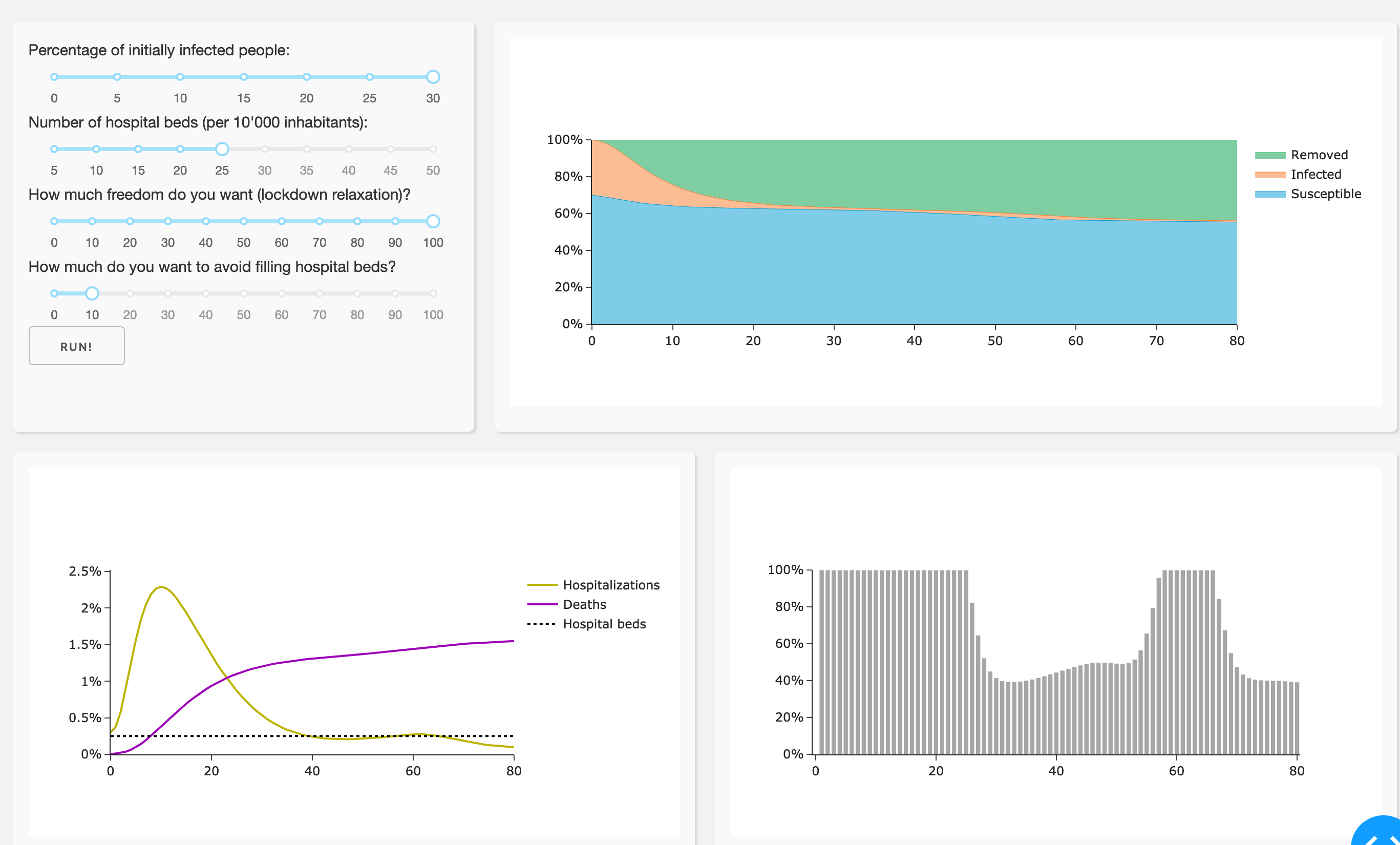Click the initially infected slider handle at 30
Image resolution: width=1400 pixels, height=845 pixels.
[433, 77]
